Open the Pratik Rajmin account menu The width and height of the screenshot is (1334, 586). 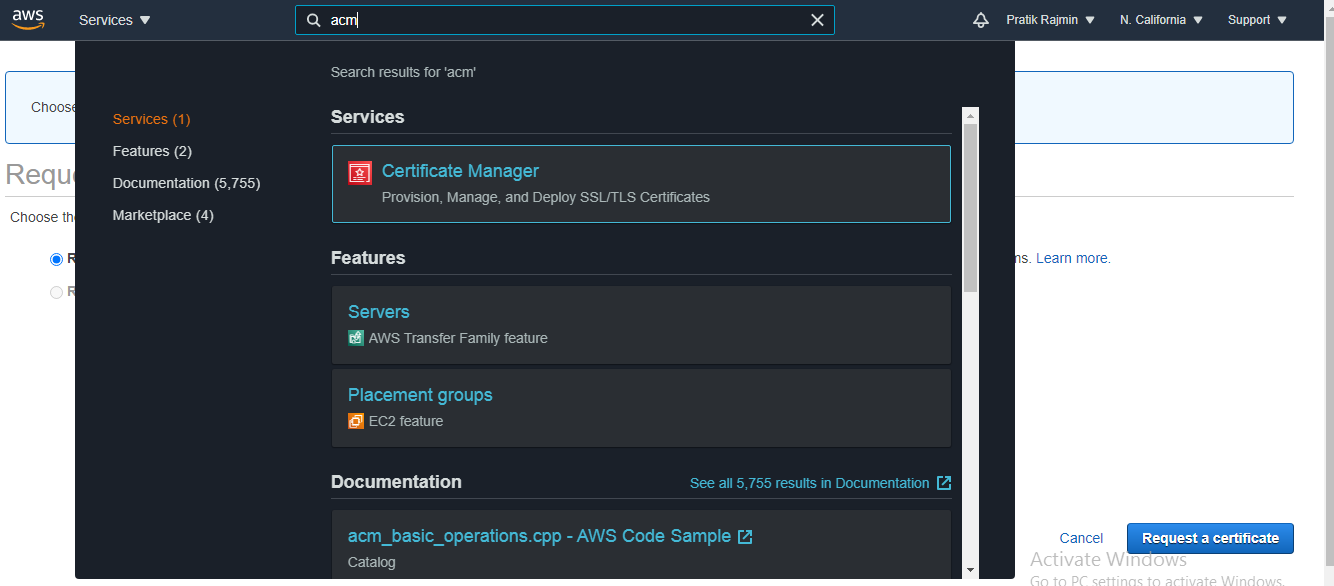click(x=1050, y=20)
